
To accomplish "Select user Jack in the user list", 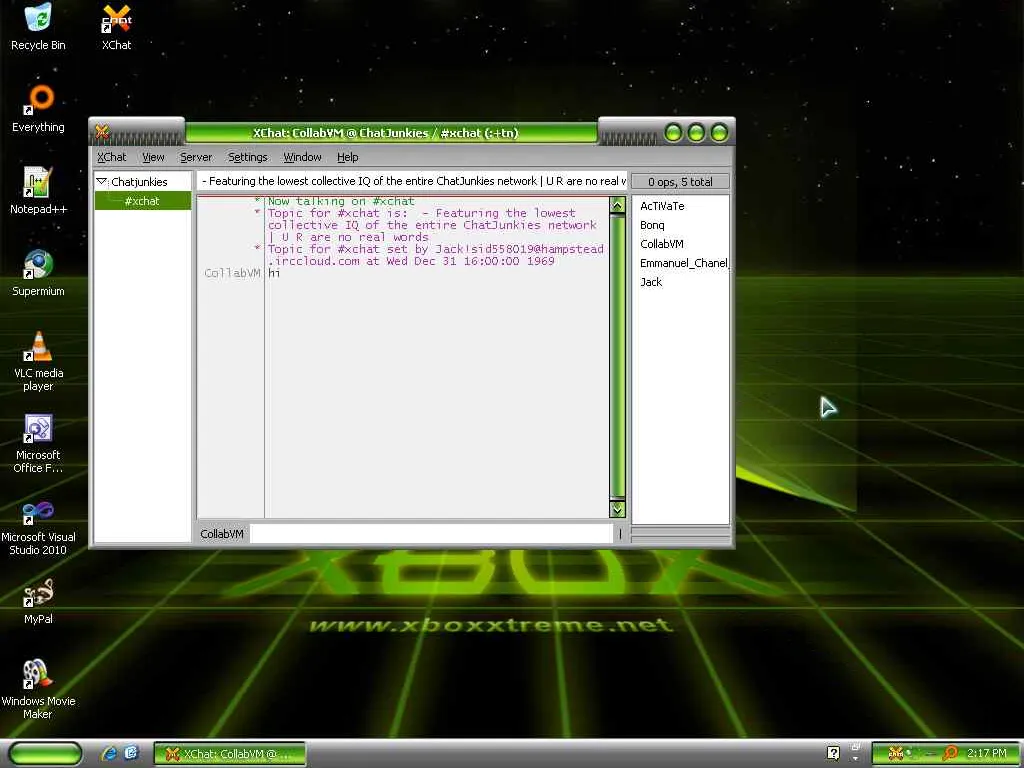I will point(651,281).
